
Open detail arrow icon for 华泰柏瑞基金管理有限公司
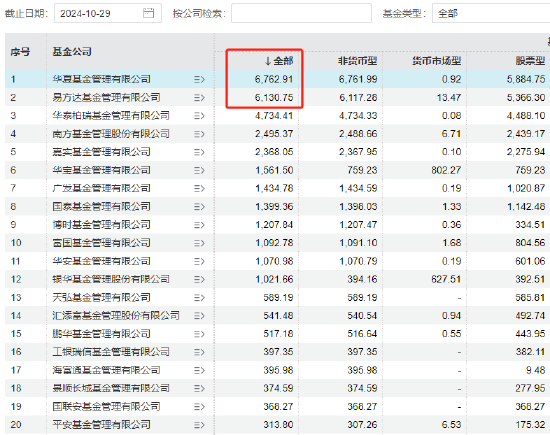coord(199,116)
